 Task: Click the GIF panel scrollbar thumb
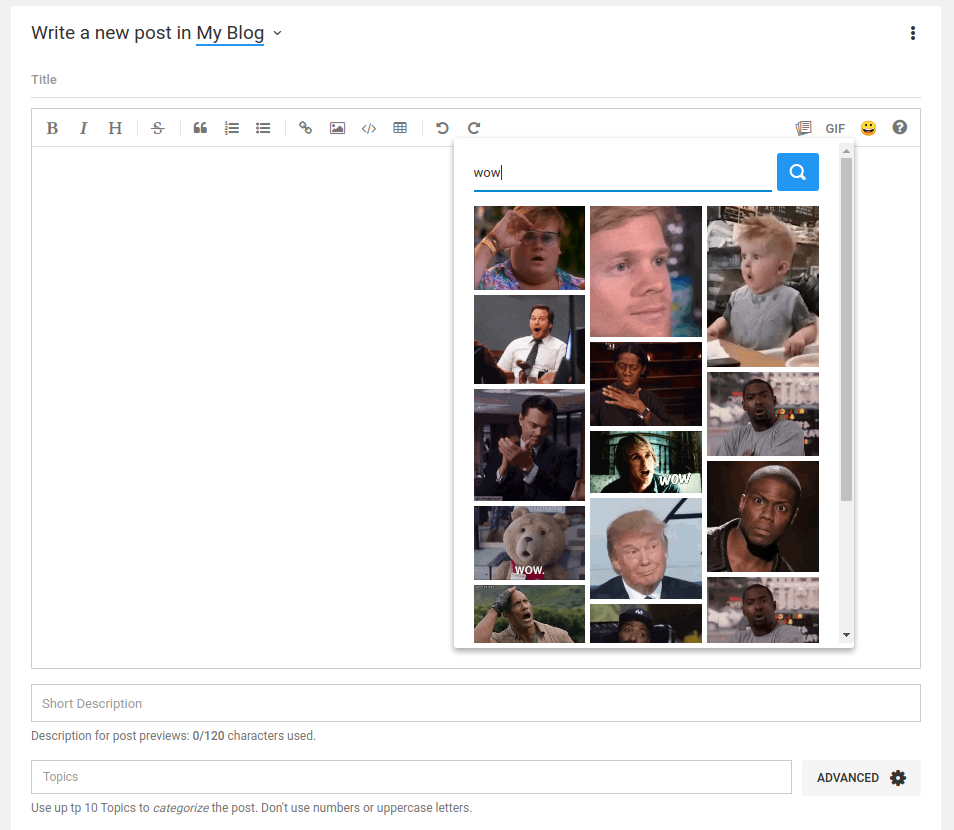coord(846,329)
